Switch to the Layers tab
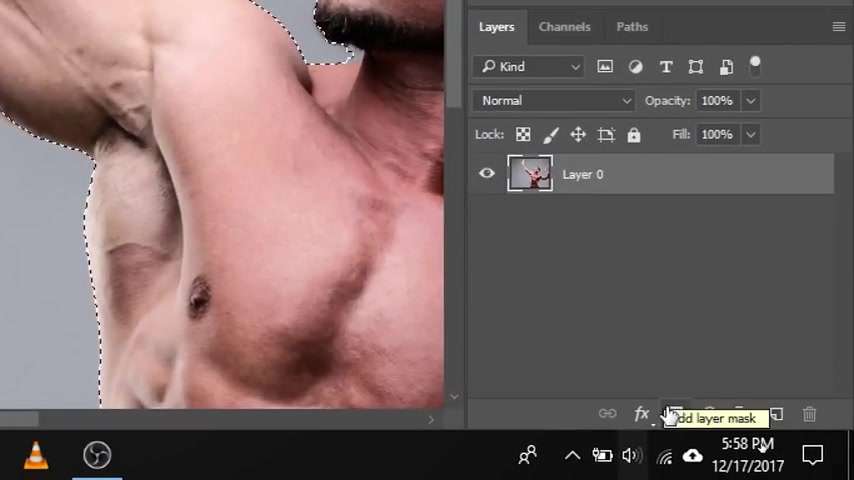 (x=497, y=27)
